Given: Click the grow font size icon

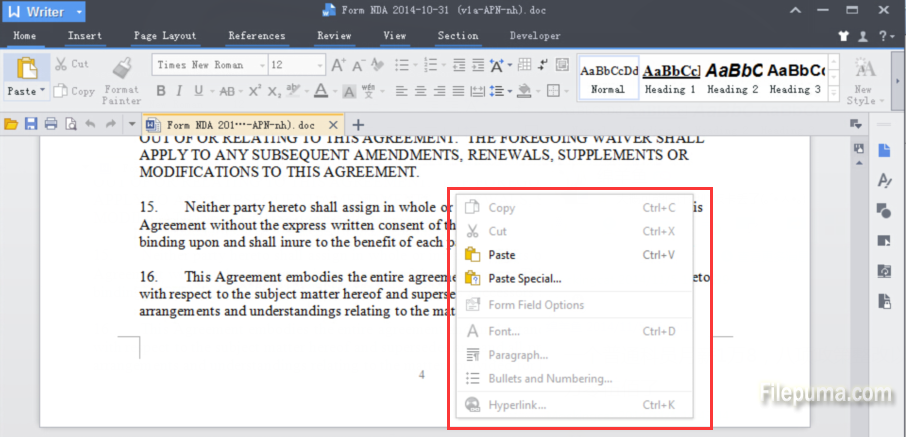Looking at the screenshot, I should (x=337, y=65).
